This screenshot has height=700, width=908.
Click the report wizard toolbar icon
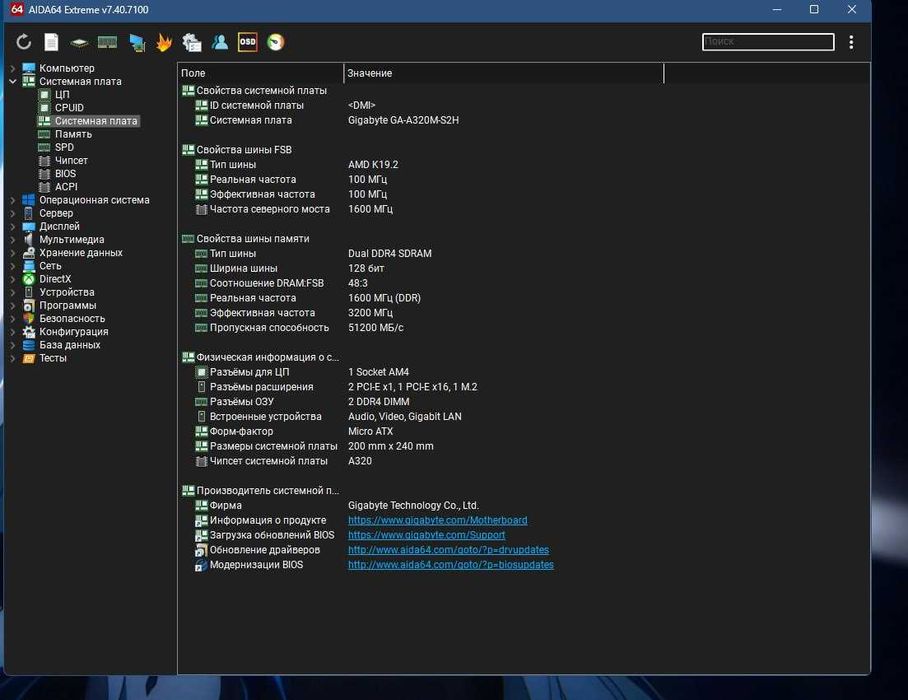pyautogui.click(x=192, y=42)
